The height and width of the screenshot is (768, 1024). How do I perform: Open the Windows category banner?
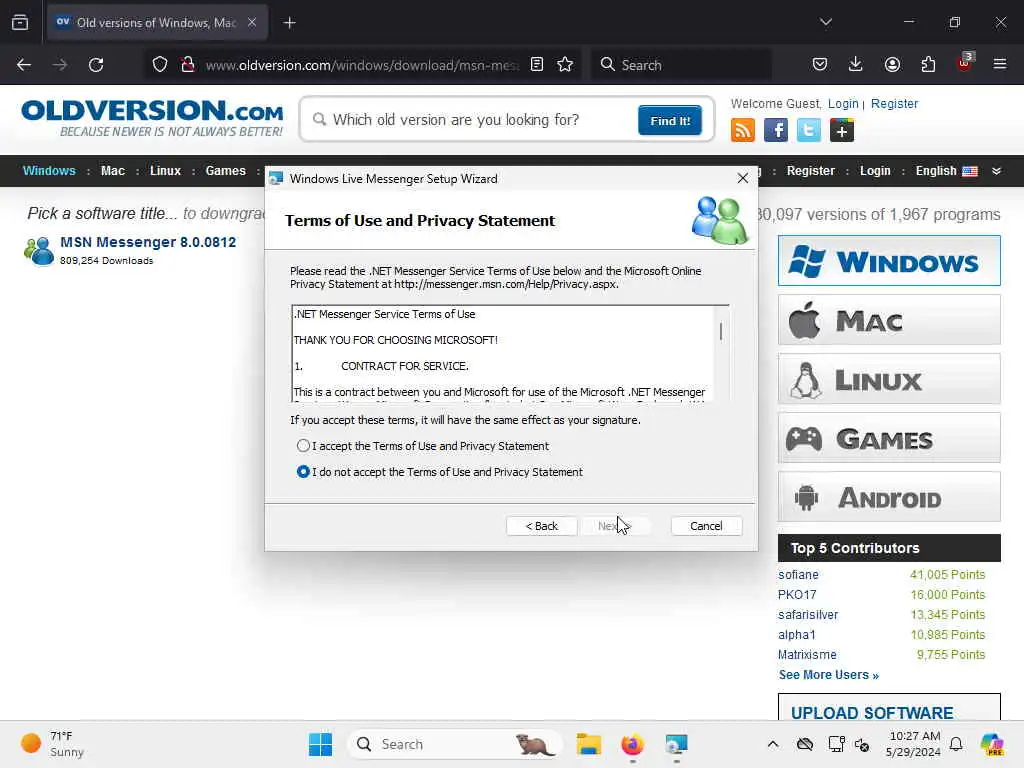pos(889,261)
